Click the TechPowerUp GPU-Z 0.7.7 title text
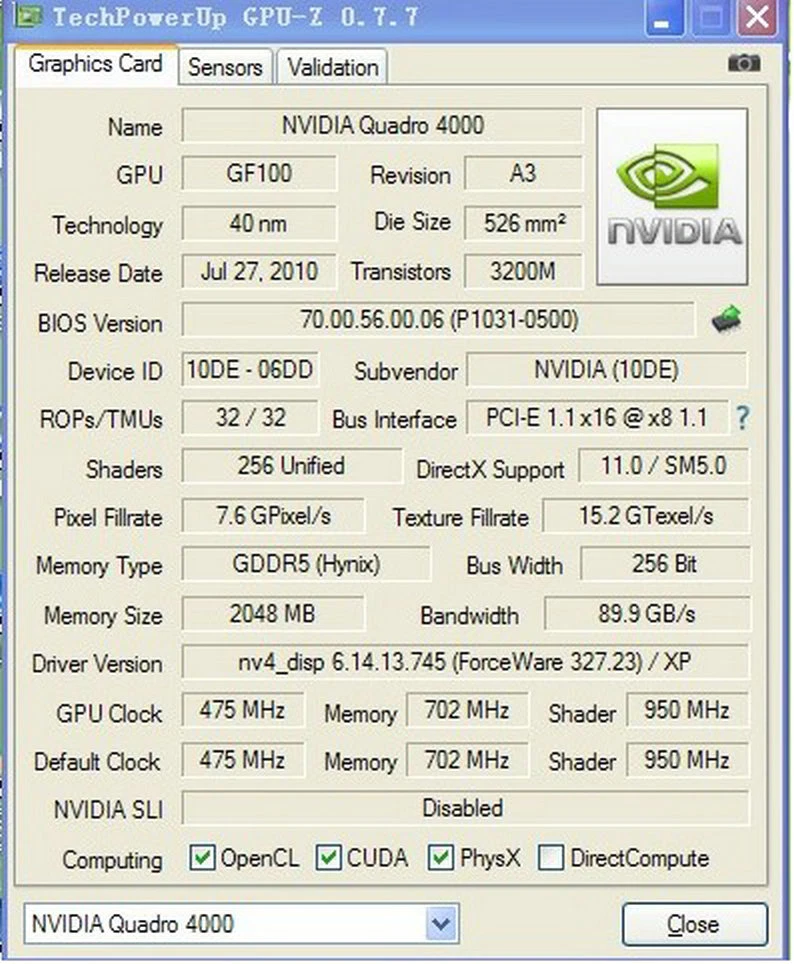 pyautogui.click(x=236, y=16)
